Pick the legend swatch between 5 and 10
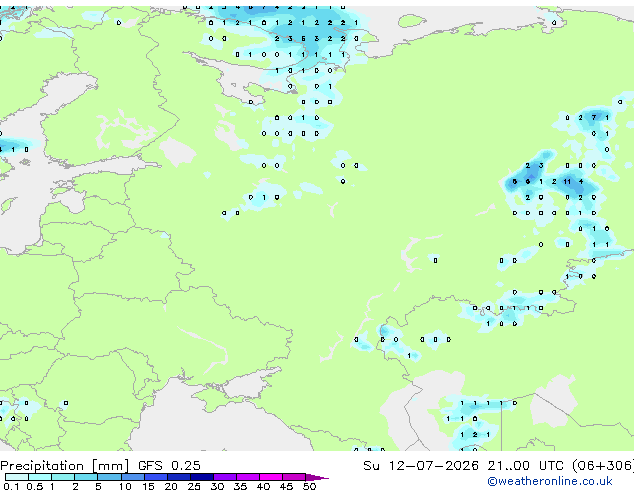 click(109, 477)
